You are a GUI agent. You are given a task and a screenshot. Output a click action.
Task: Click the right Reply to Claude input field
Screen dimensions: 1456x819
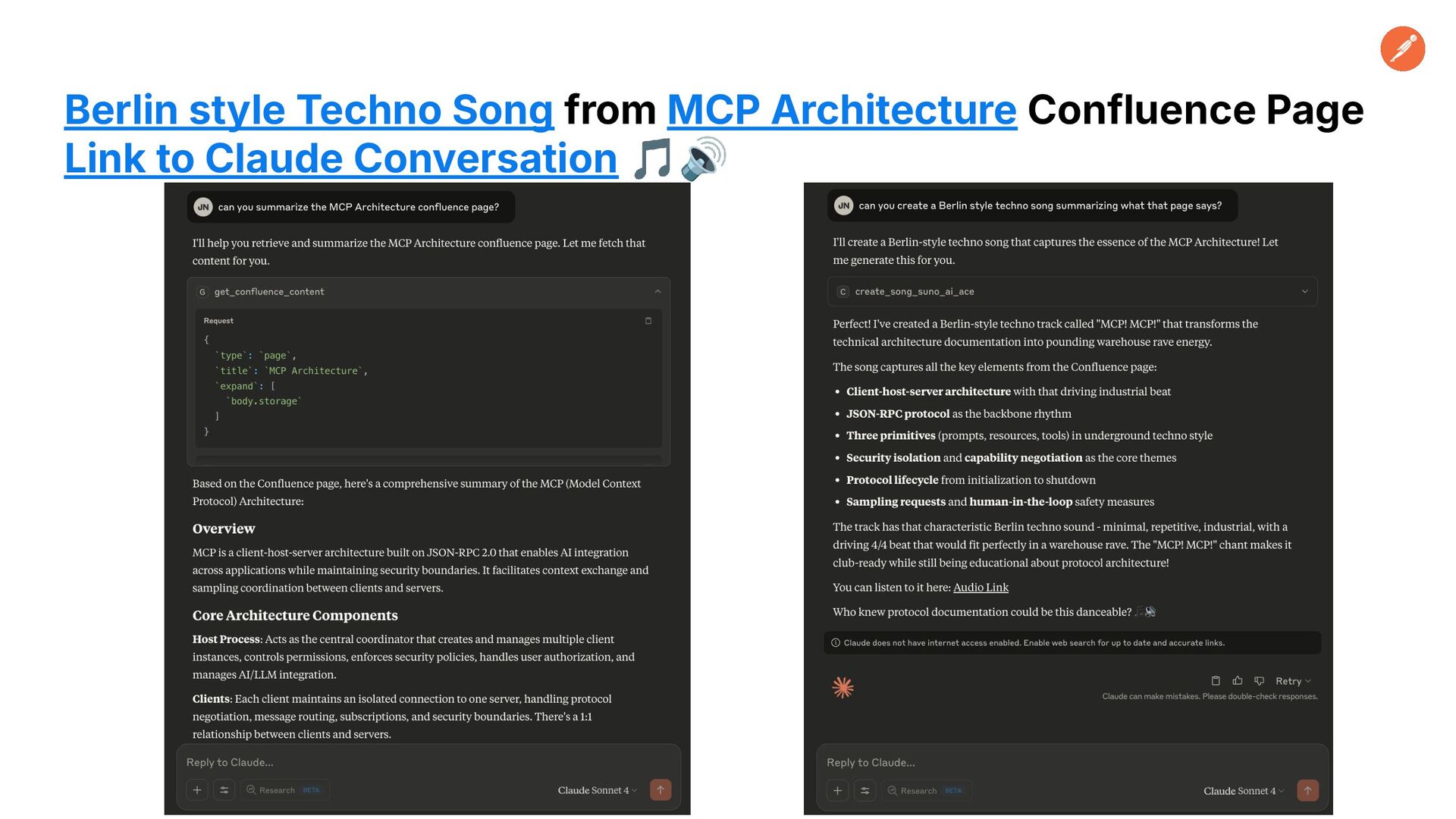pos(1072,763)
